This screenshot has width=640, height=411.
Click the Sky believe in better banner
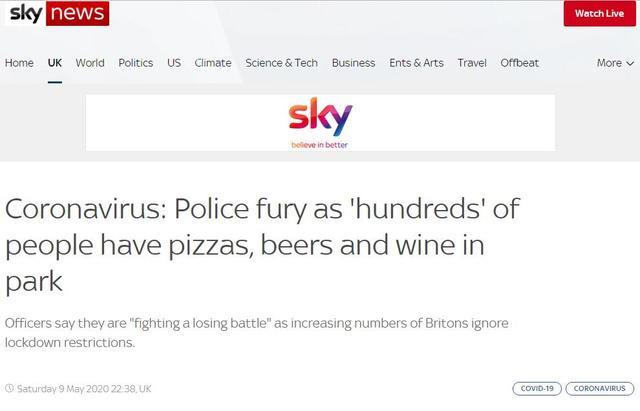pyautogui.click(x=320, y=123)
